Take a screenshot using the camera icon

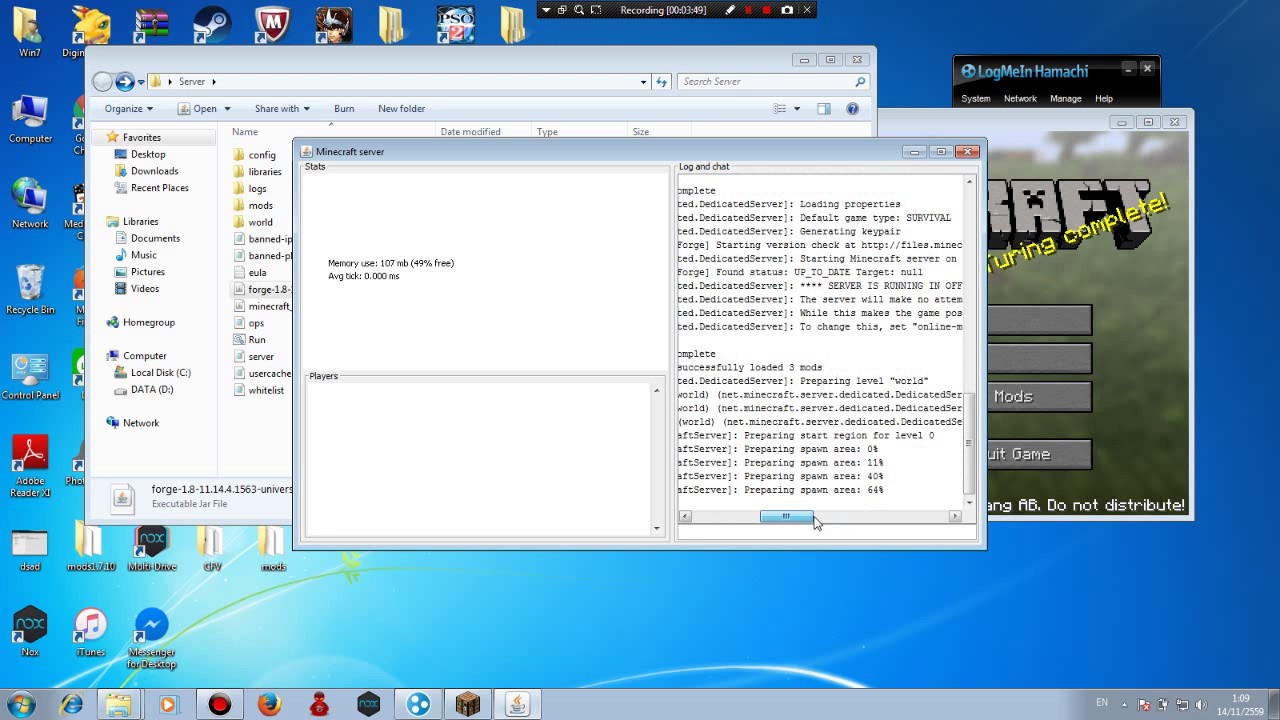click(x=787, y=10)
